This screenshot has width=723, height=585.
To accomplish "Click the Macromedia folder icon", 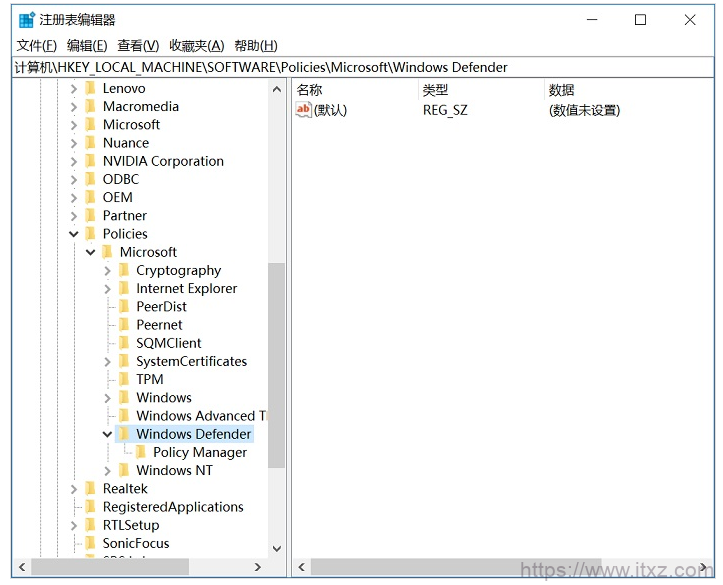I will pos(91,106).
